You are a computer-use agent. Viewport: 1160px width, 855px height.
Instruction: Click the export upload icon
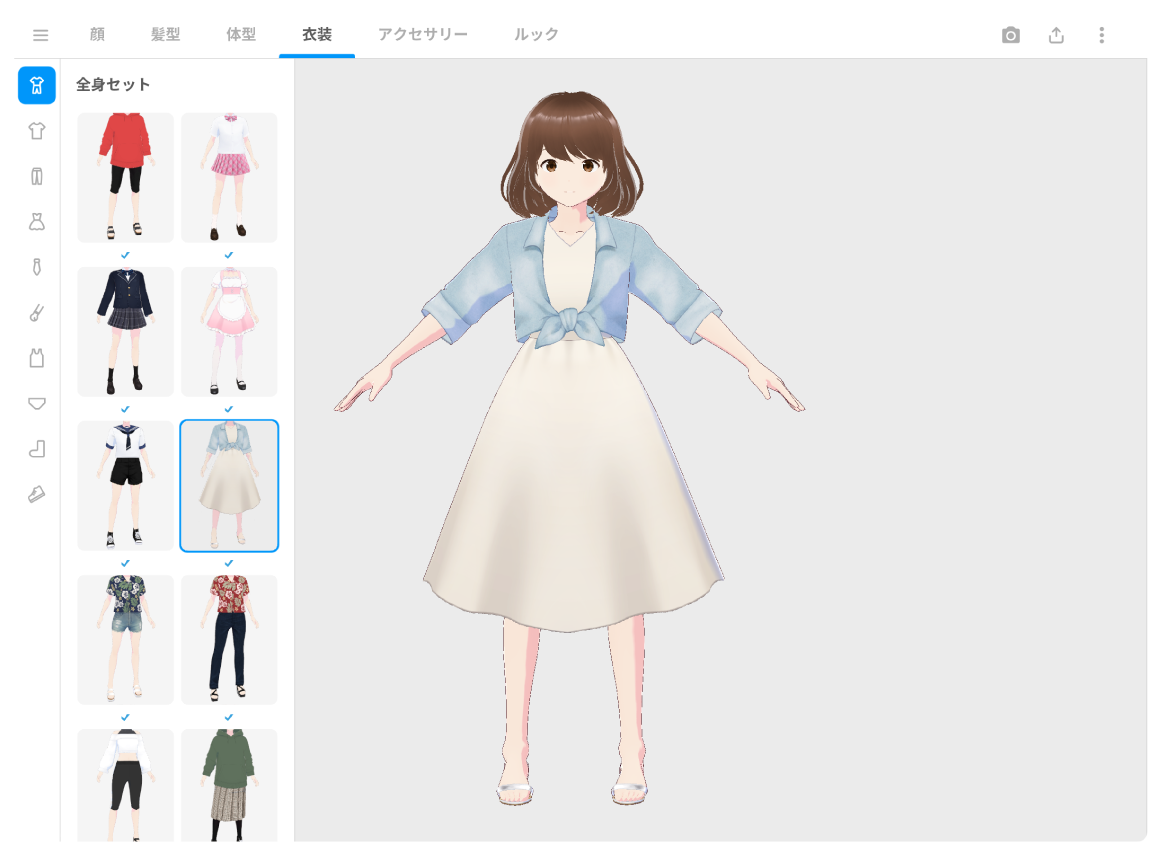tap(1056, 35)
